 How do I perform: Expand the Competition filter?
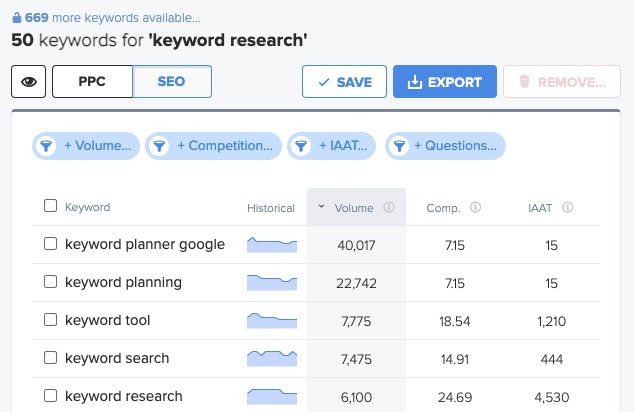212,146
